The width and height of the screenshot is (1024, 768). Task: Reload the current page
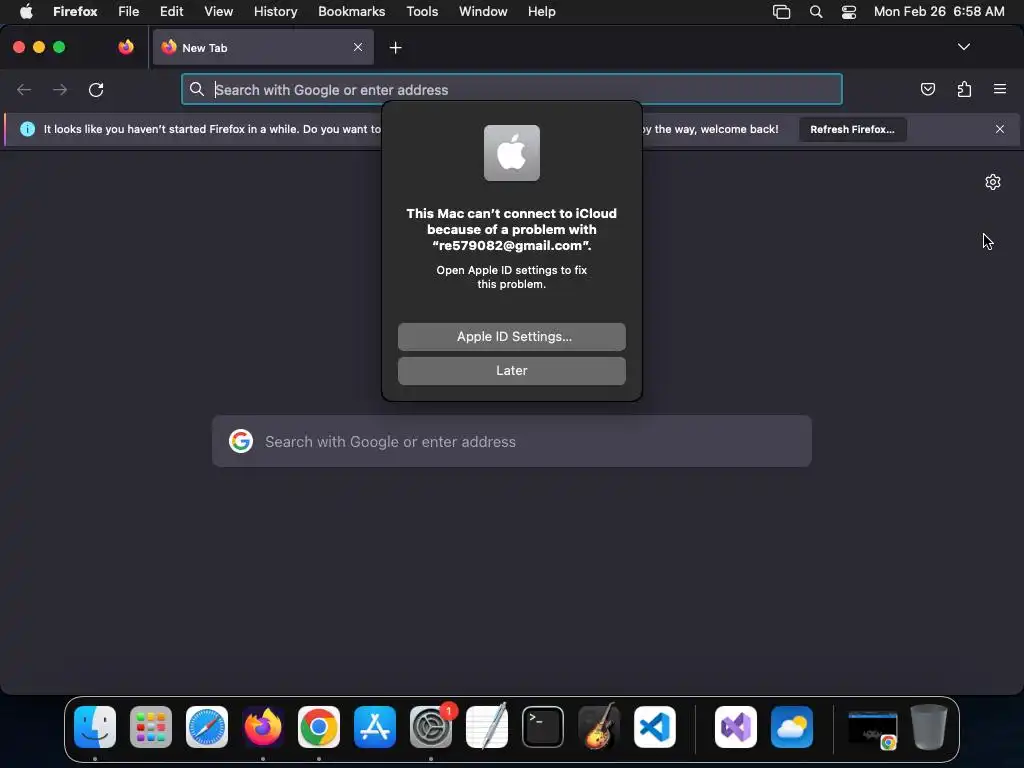(x=96, y=89)
